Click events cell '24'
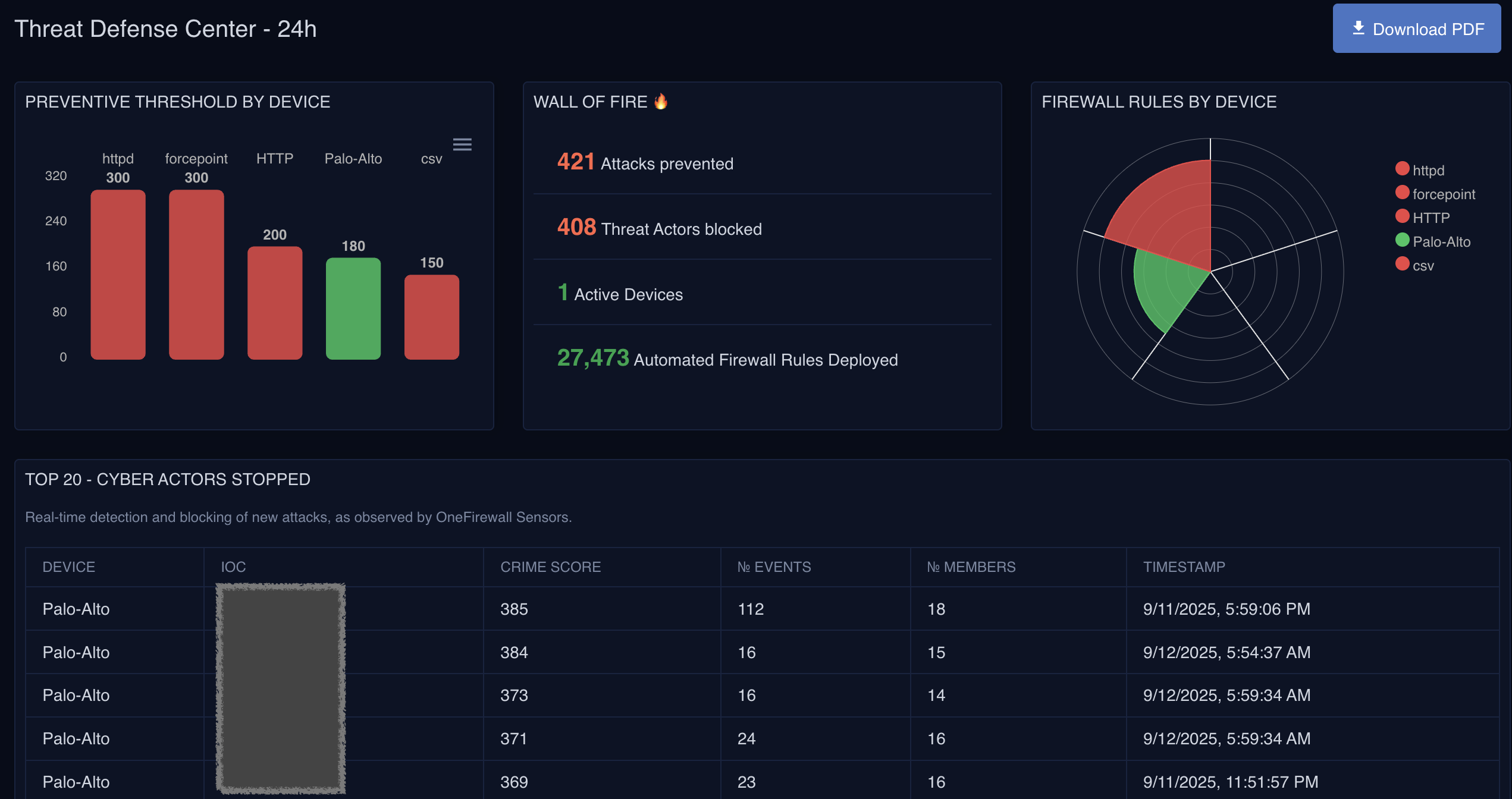This screenshot has height=799, width=1512. [746, 738]
